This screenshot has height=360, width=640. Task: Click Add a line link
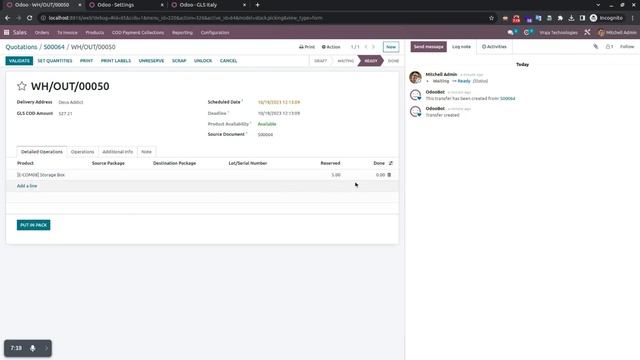[x=27, y=186]
